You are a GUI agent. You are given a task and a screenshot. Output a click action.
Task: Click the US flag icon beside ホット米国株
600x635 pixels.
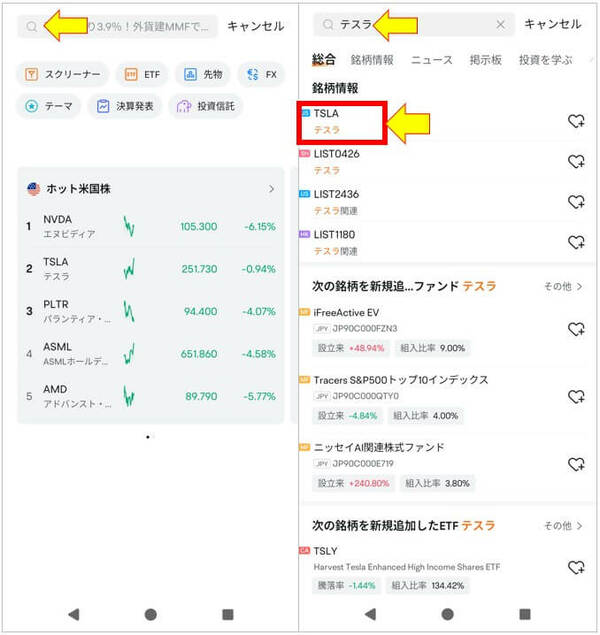34,189
